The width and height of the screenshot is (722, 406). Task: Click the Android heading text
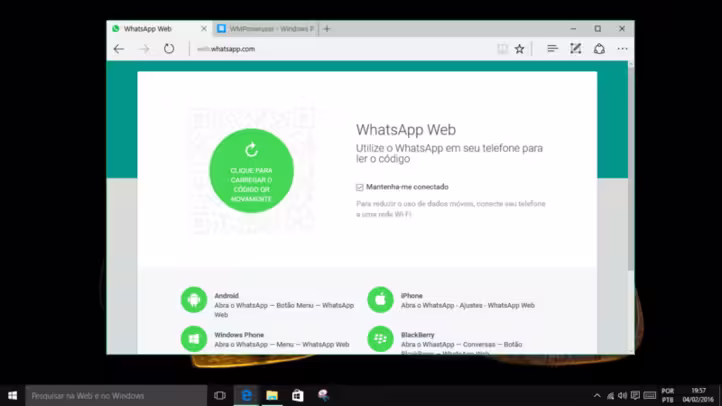pos(227,296)
